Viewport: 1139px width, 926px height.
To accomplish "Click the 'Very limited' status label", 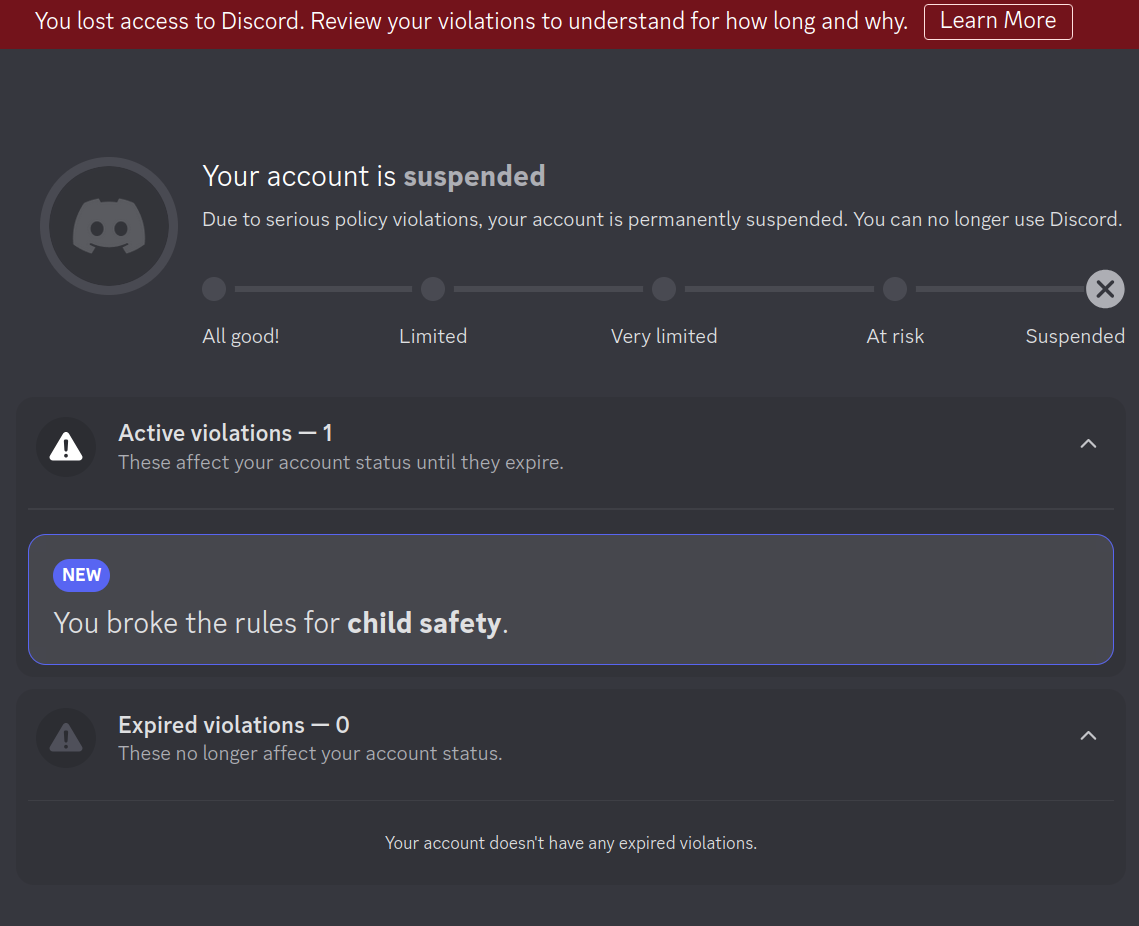I will coord(664,336).
